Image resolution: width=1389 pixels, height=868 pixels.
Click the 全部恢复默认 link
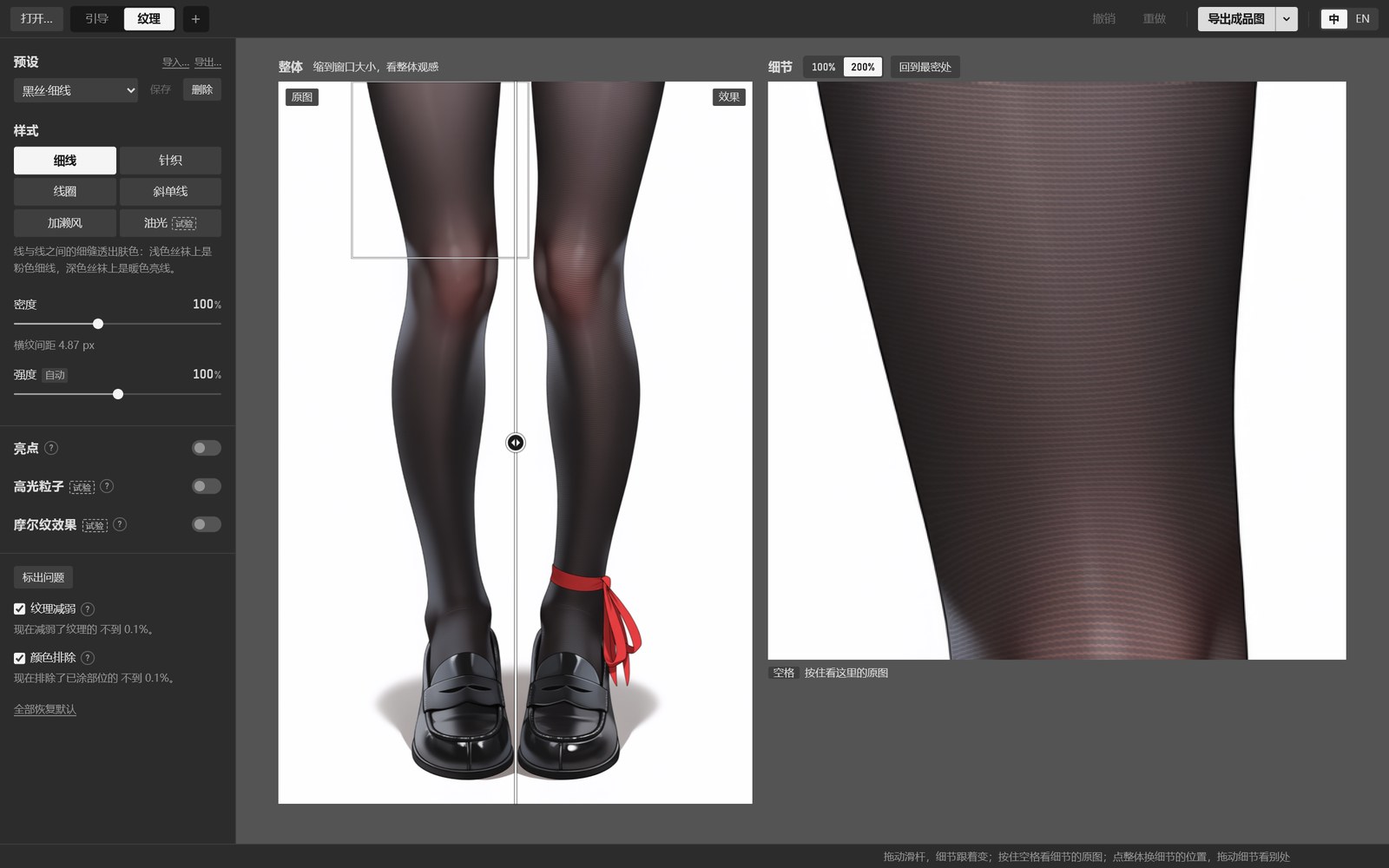pos(45,709)
